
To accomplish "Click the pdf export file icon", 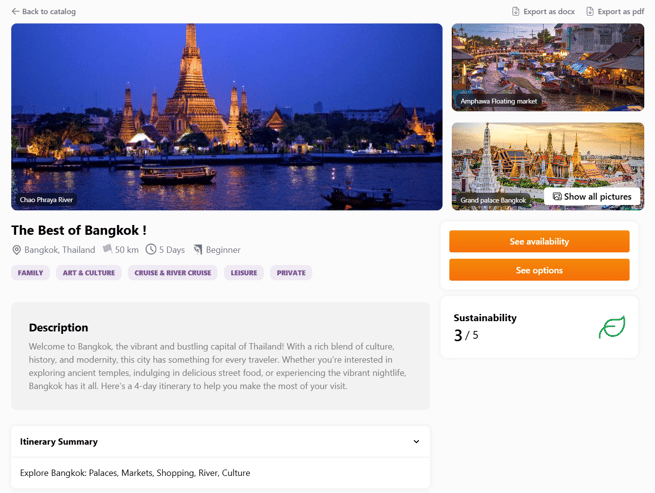I will pyautogui.click(x=590, y=12).
